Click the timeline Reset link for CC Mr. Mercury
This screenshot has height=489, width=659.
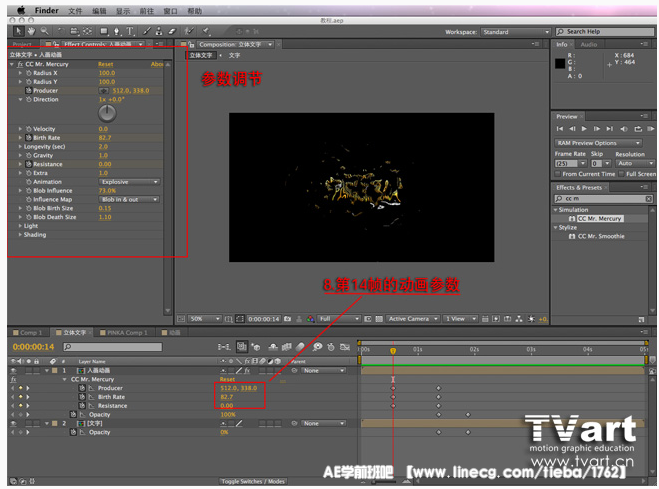pos(227,379)
